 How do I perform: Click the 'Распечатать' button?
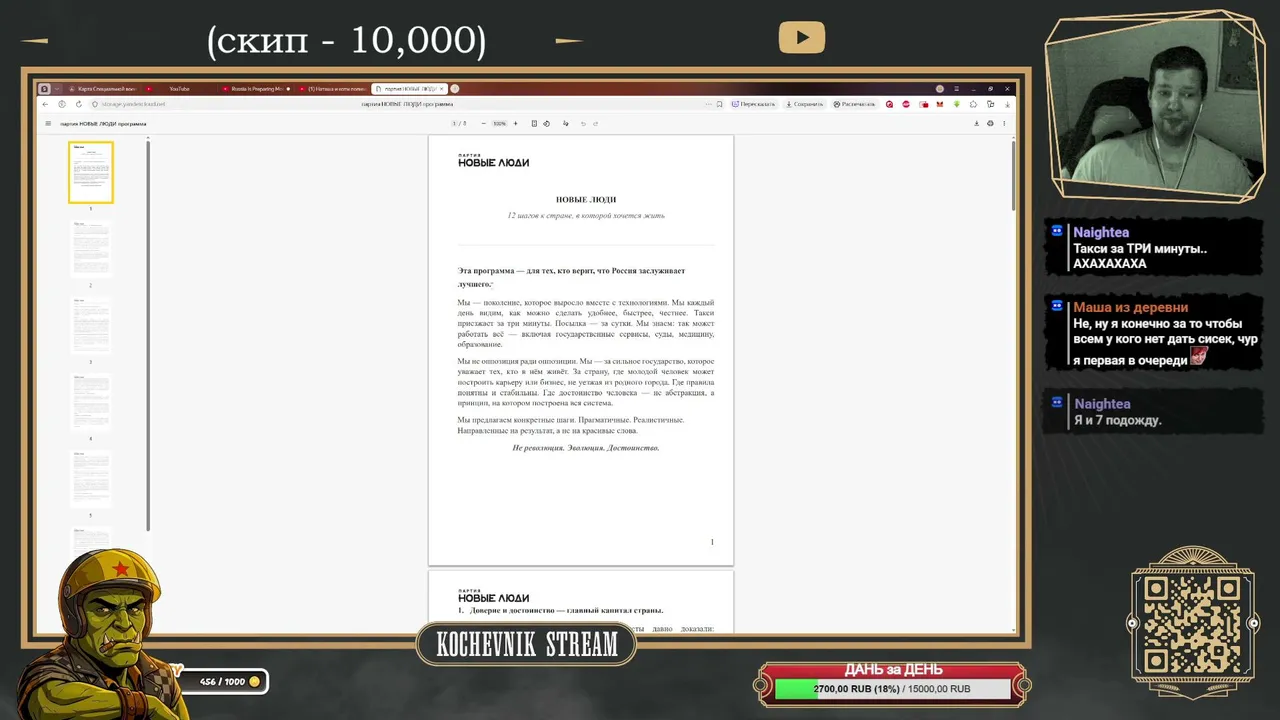click(854, 104)
